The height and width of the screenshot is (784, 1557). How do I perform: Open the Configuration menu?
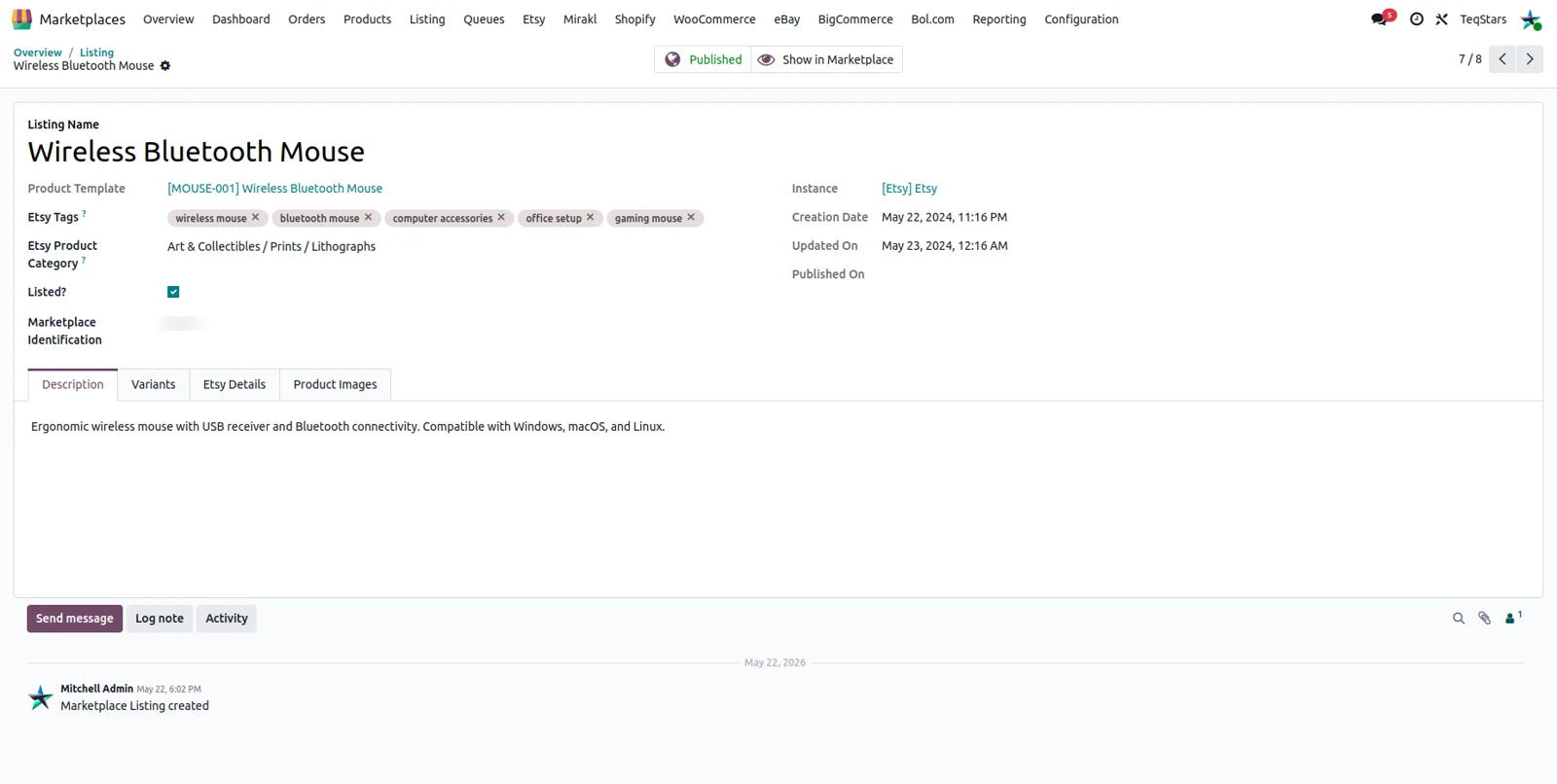1081,19
